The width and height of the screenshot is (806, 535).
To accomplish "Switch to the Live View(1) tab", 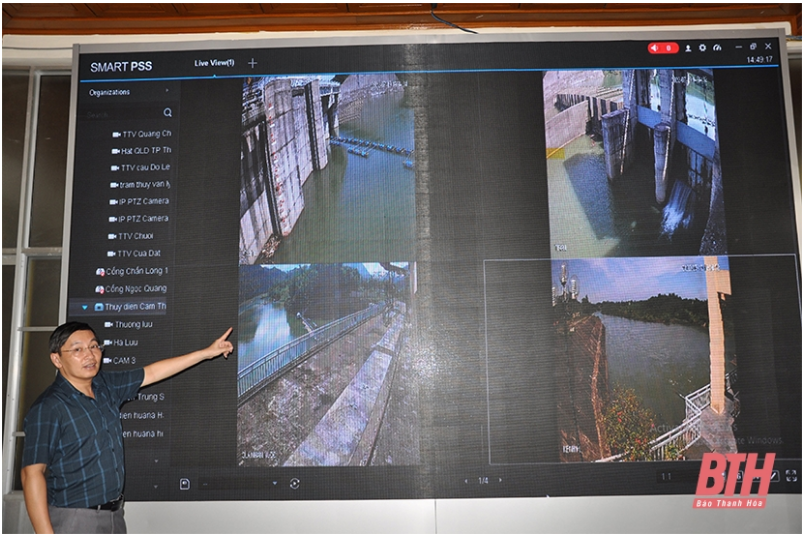I will [214, 63].
